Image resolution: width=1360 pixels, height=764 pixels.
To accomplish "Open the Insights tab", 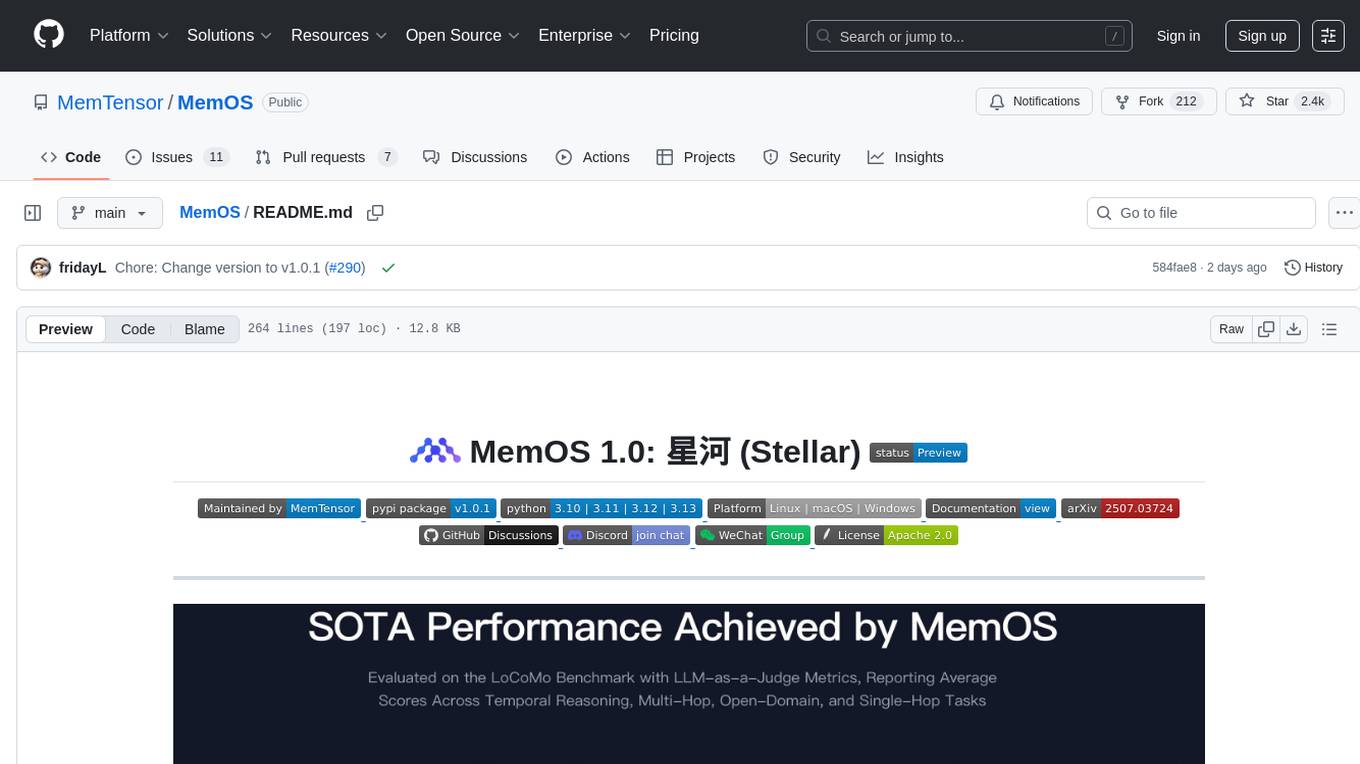I will (x=905, y=157).
